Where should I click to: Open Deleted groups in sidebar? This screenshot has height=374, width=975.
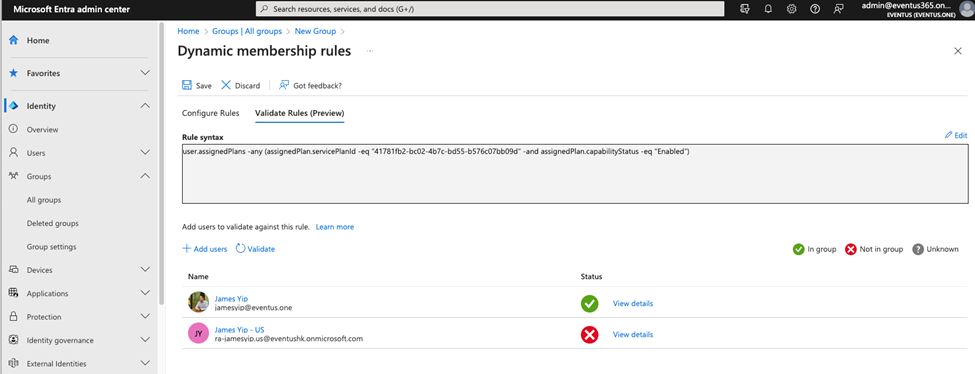click(x=53, y=223)
